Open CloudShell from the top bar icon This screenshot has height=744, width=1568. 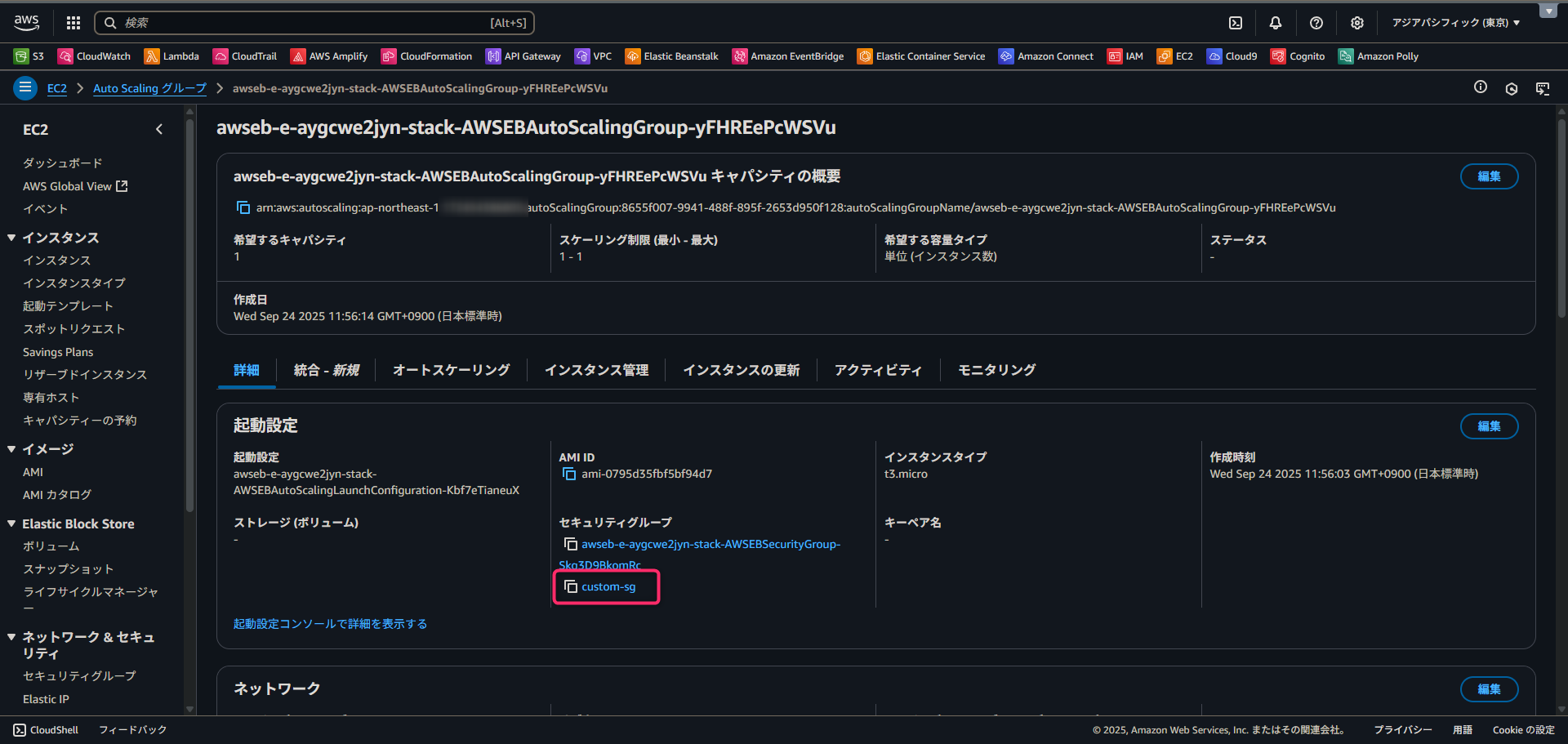pos(1236,23)
